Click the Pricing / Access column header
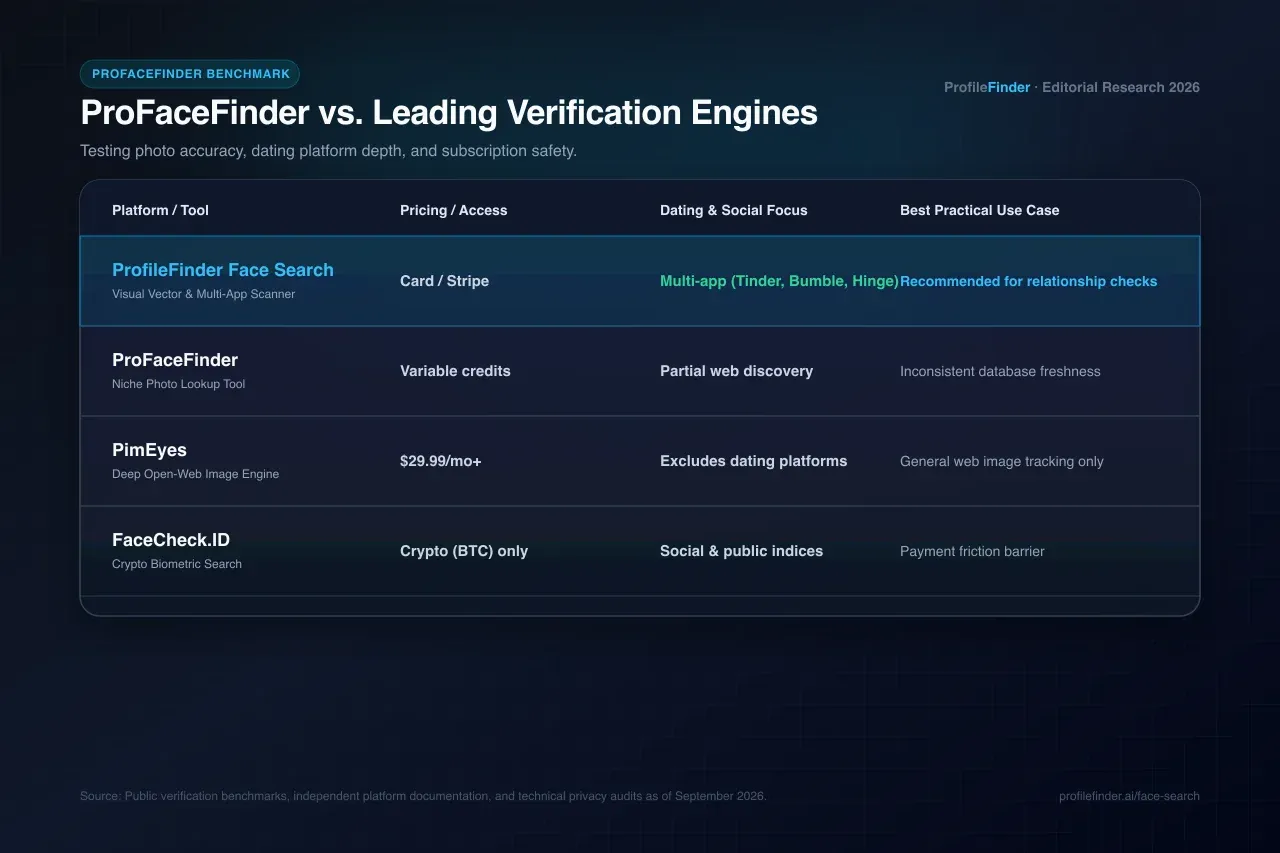 453,210
